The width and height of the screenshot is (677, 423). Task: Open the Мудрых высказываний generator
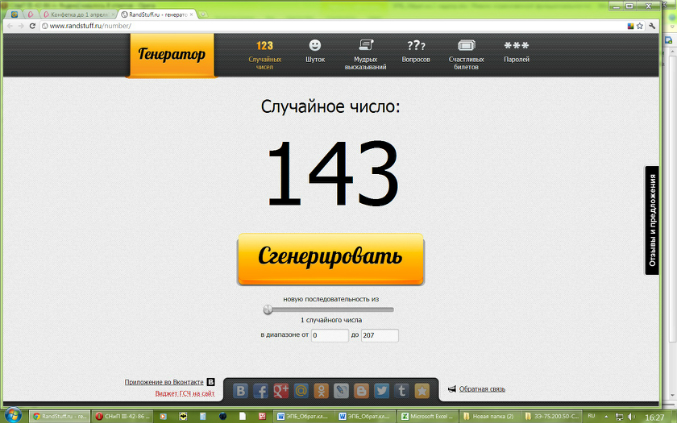pos(364,51)
